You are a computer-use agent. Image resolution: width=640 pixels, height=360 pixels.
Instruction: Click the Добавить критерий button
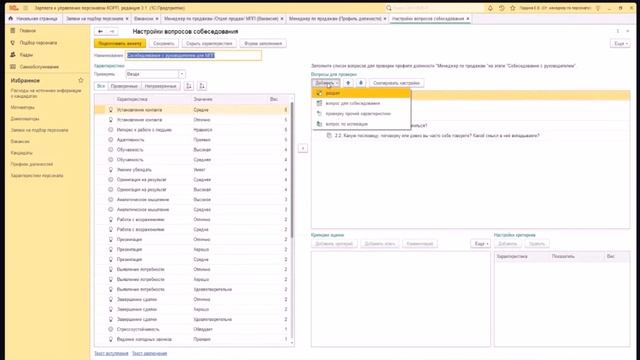[x=334, y=244]
